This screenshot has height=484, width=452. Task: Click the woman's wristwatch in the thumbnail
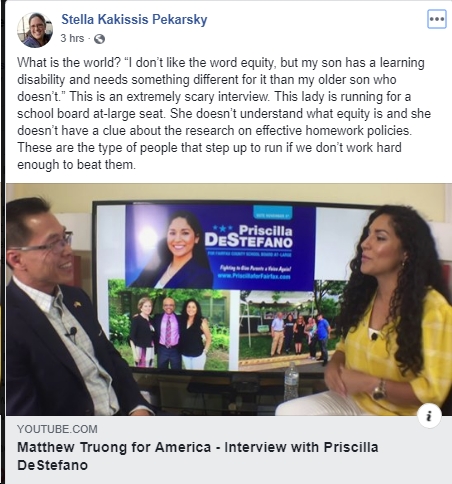point(379,389)
